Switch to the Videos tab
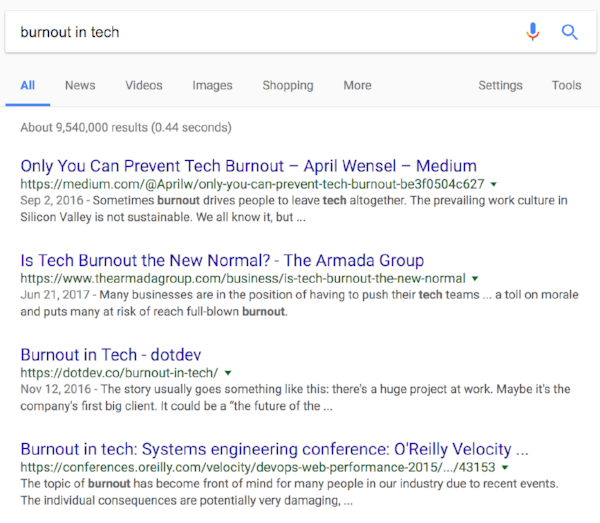 click(x=144, y=85)
